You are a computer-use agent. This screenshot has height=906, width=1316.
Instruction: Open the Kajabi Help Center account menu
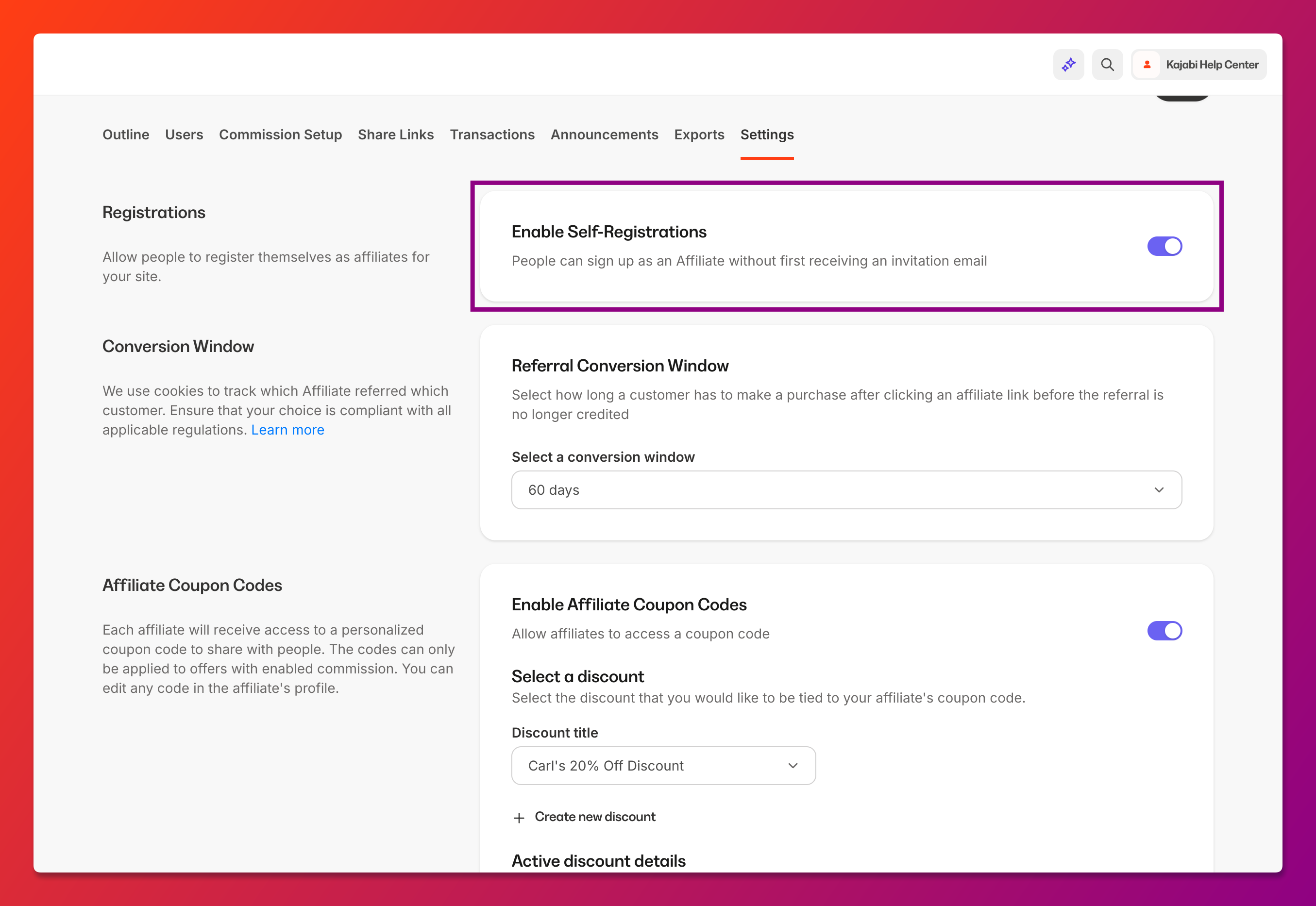(1198, 65)
